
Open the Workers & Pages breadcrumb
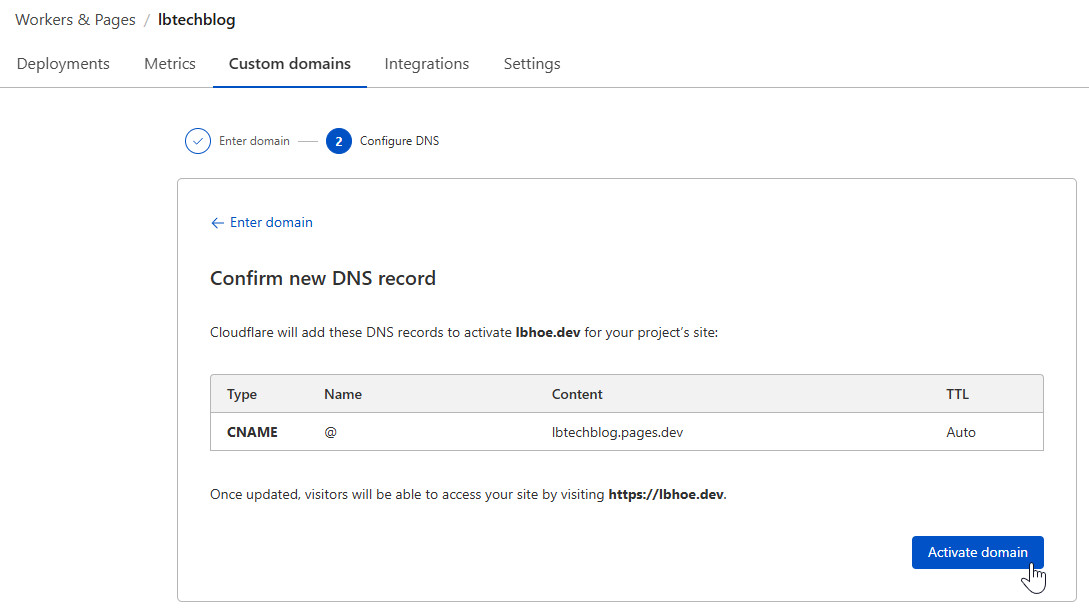(x=75, y=20)
